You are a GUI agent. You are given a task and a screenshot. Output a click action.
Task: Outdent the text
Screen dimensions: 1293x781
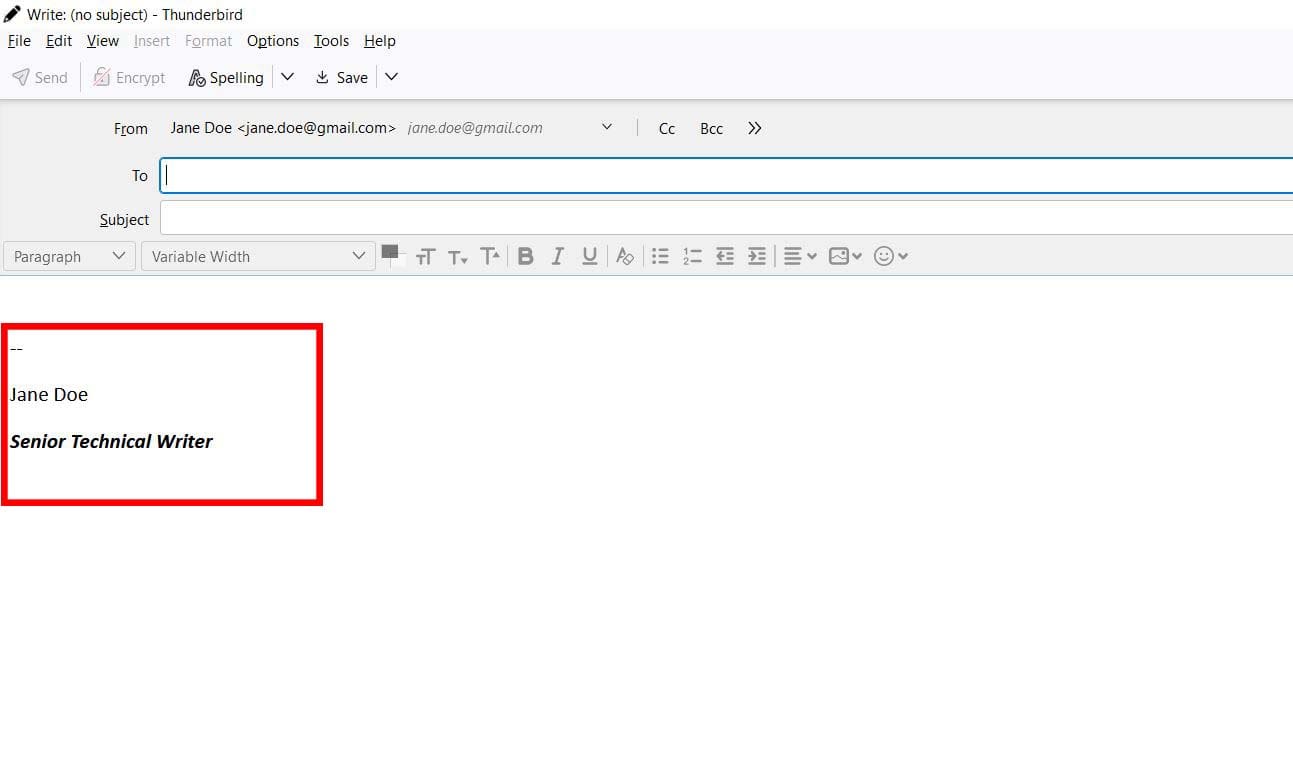(725, 256)
